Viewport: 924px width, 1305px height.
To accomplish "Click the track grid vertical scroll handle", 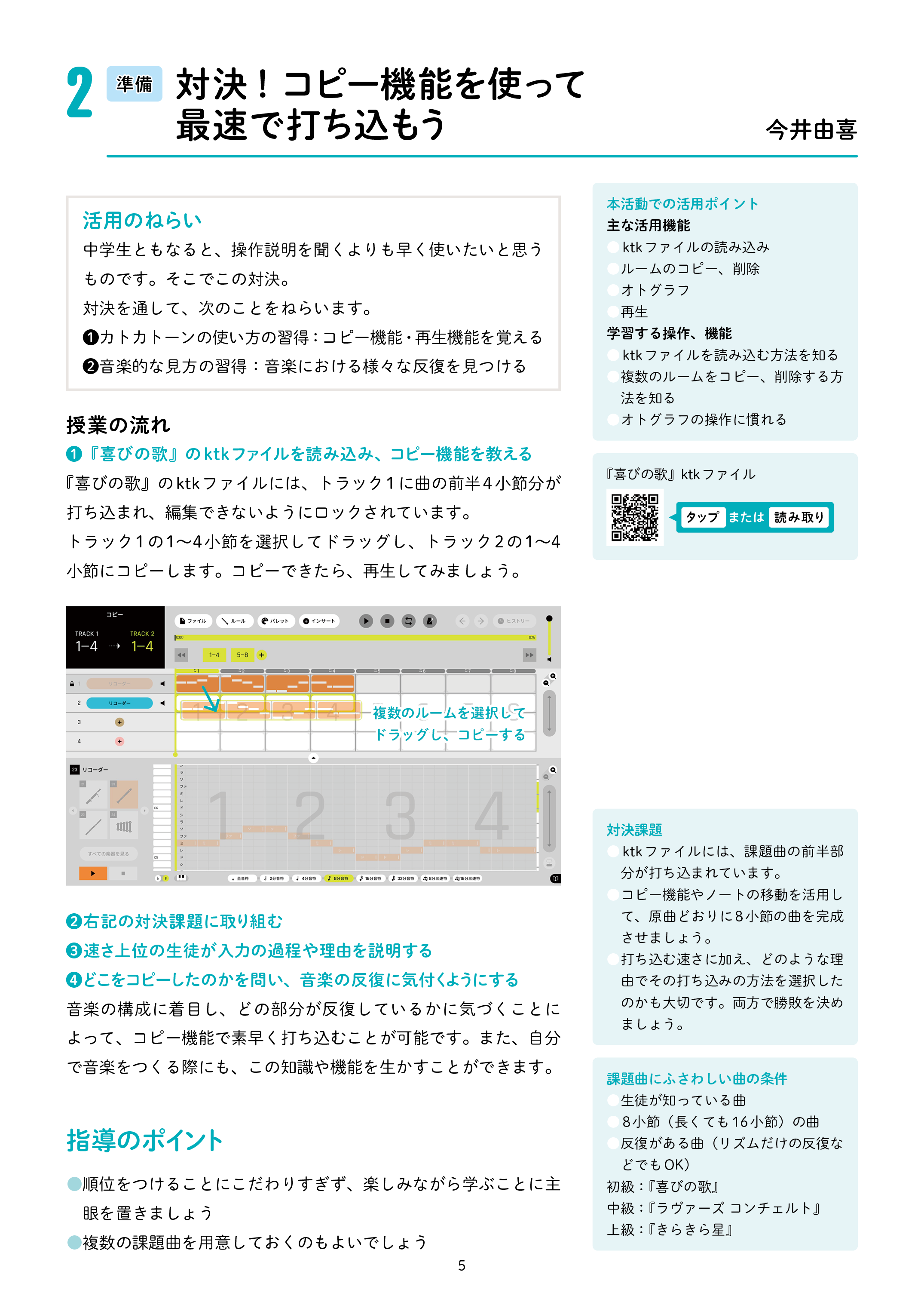I will (549, 713).
